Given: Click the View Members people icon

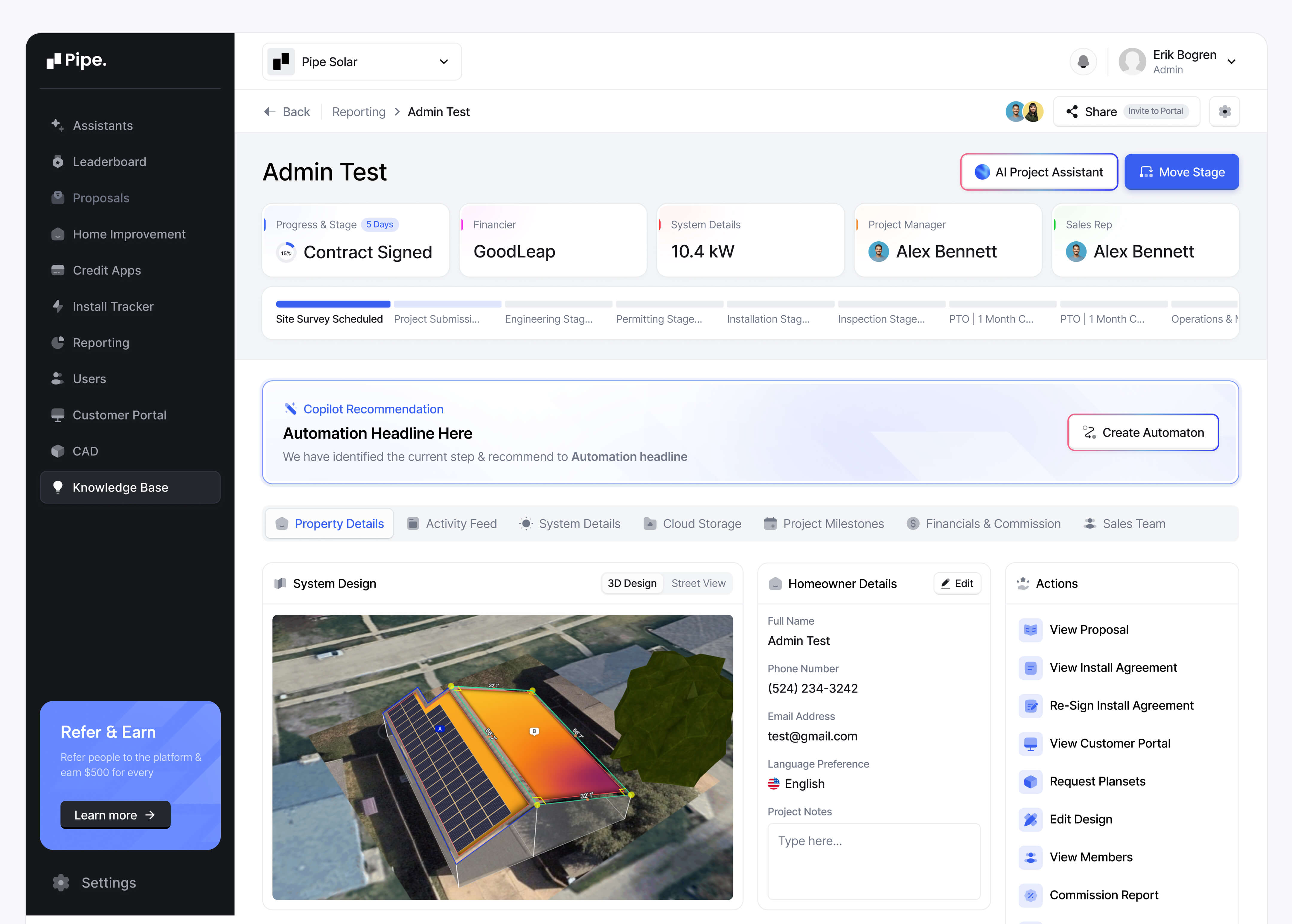Looking at the screenshot, I should click(1030, 857).
